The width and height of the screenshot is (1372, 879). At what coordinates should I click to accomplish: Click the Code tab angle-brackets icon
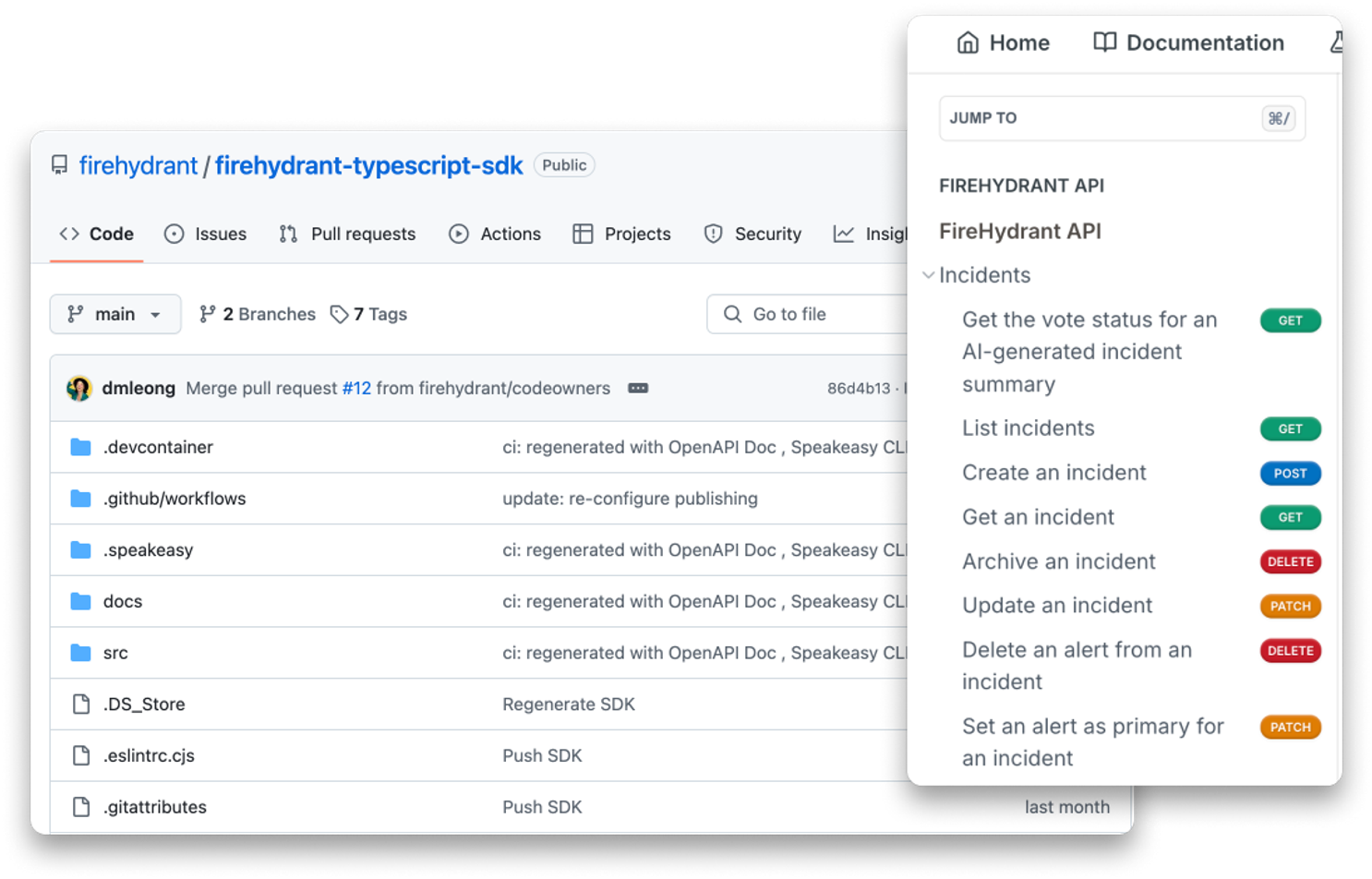[69, 235]
